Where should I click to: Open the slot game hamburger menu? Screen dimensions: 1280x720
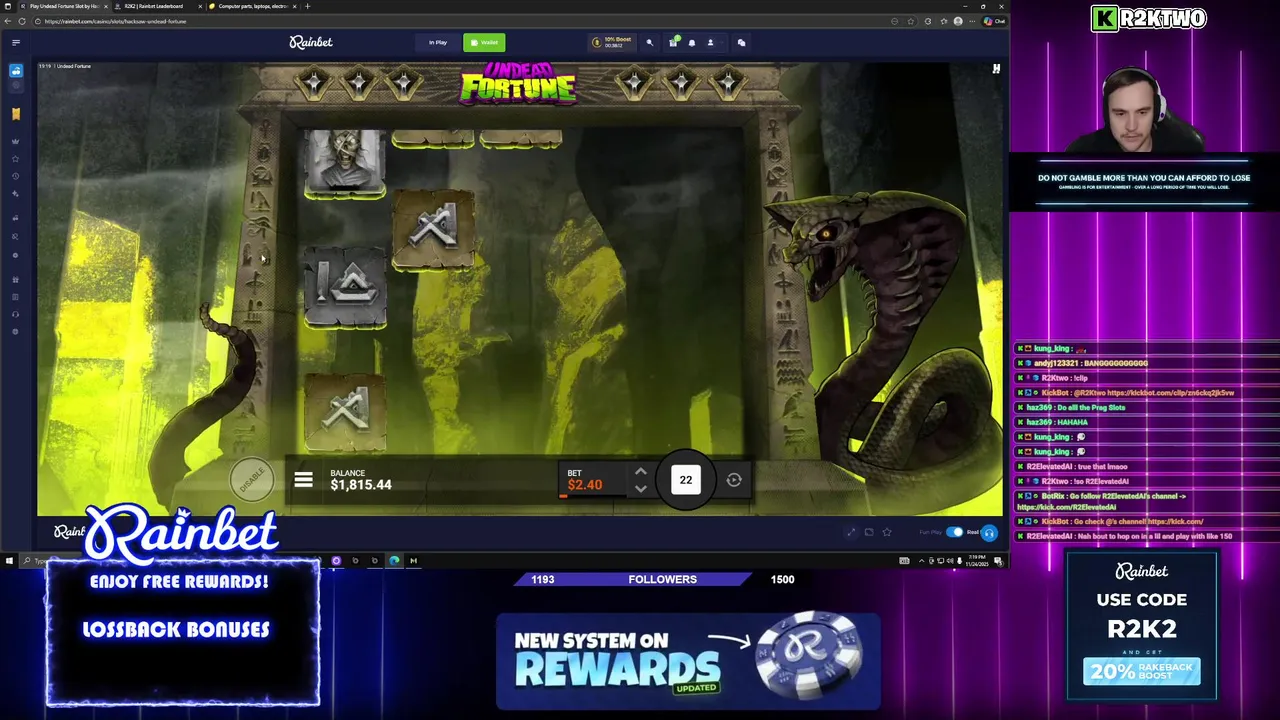303,480
